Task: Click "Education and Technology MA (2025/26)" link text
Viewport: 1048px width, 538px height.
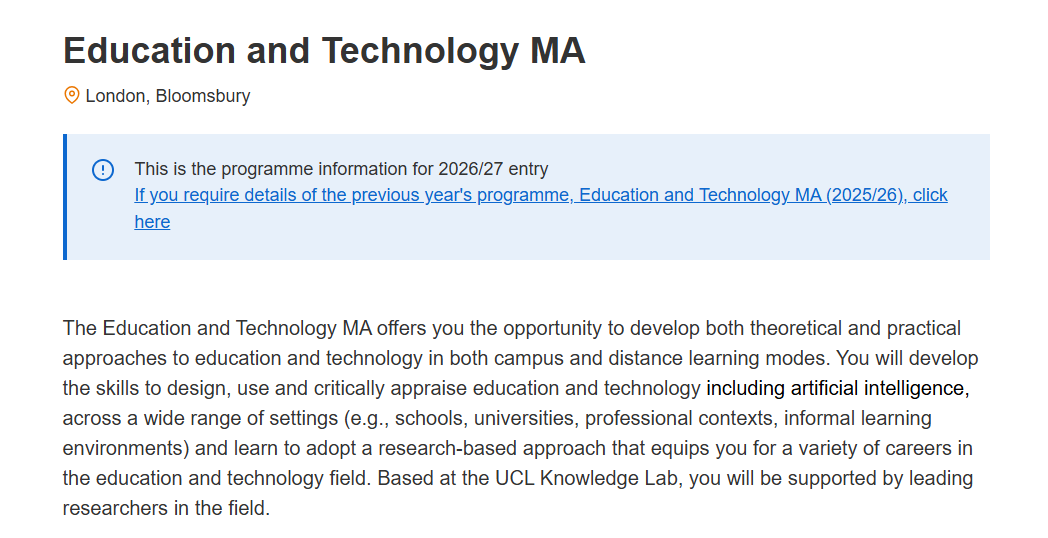Action: click(x=742, y=195)
